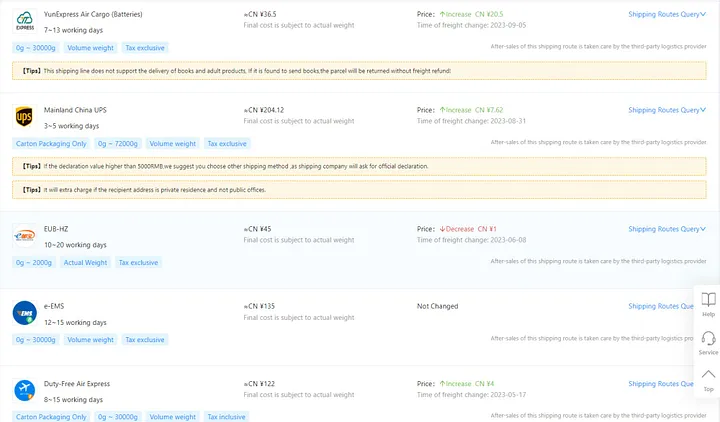
Task: Click the 0g ~ 2000g tag
Action: pos(34,263)
